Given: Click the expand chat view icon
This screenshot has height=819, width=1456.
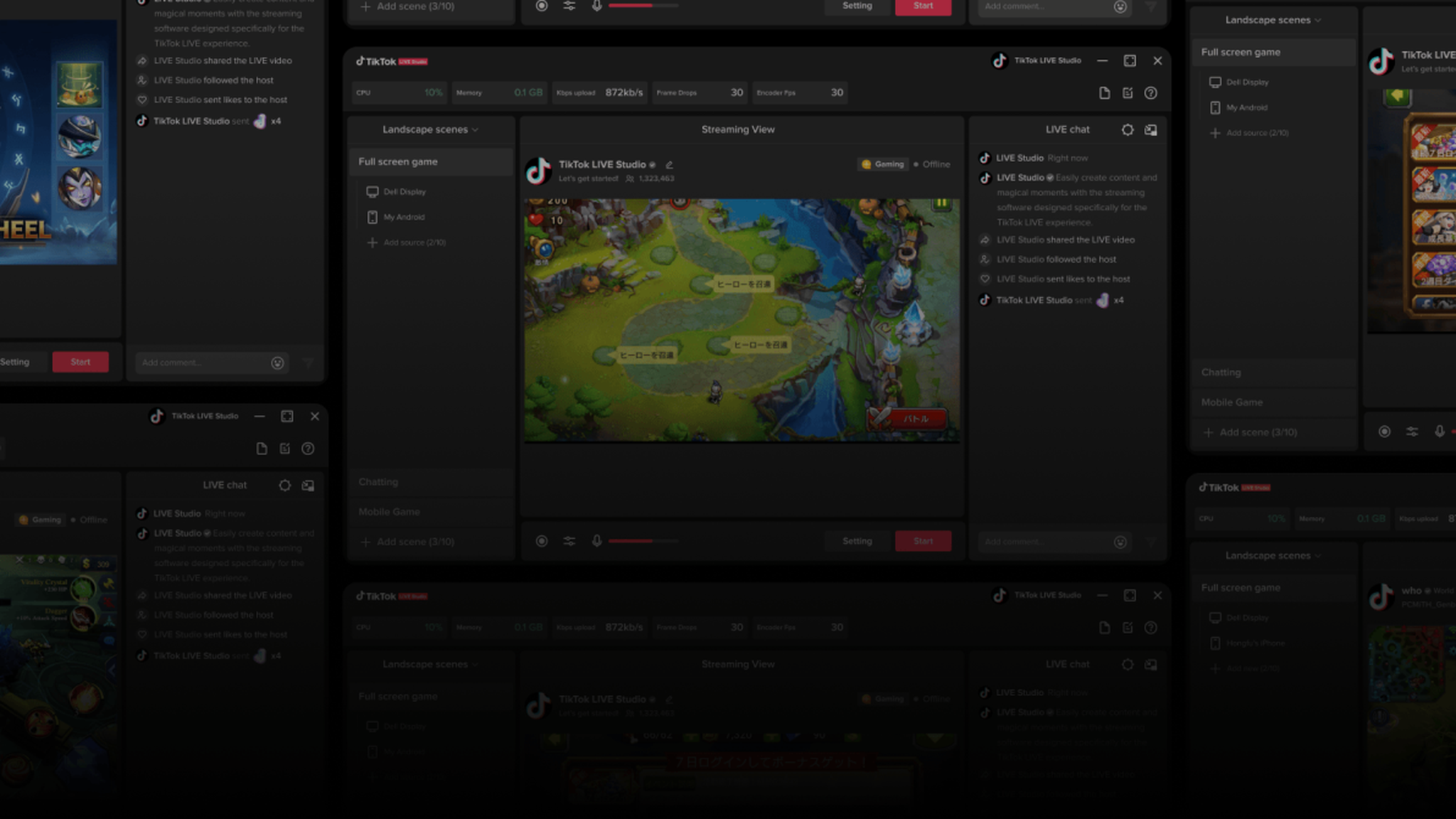Looking at the screenshot, I should pyautogui.click(x=1152, y=129).
